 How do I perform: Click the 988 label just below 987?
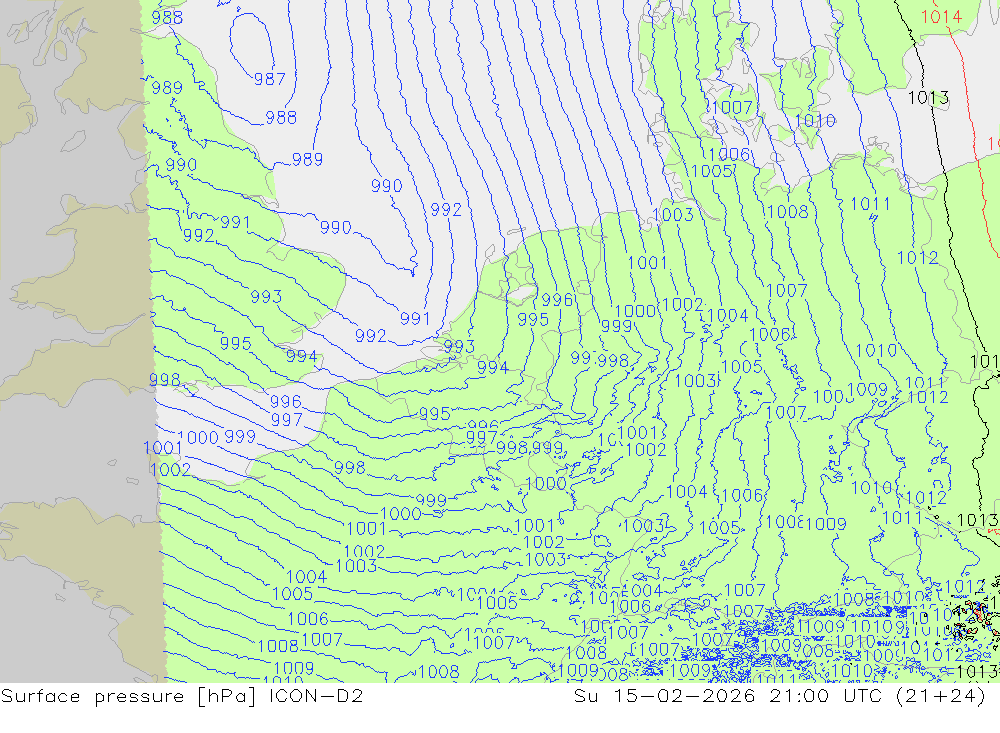(x=281, y=117)
